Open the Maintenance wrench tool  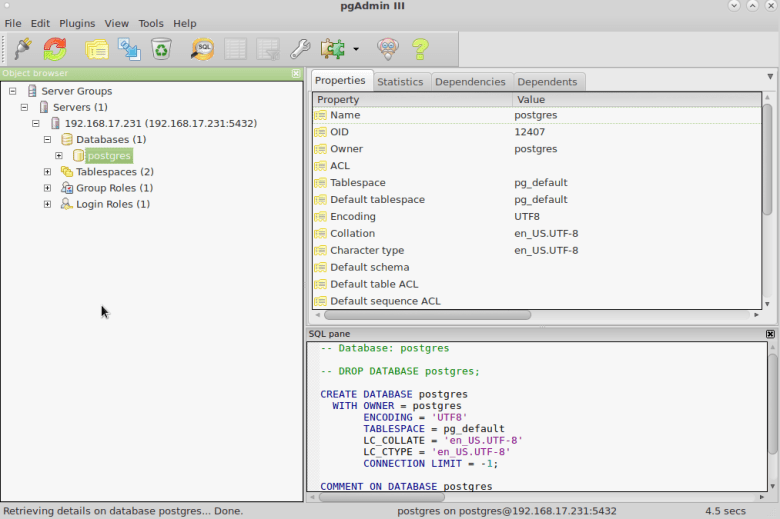300,49
